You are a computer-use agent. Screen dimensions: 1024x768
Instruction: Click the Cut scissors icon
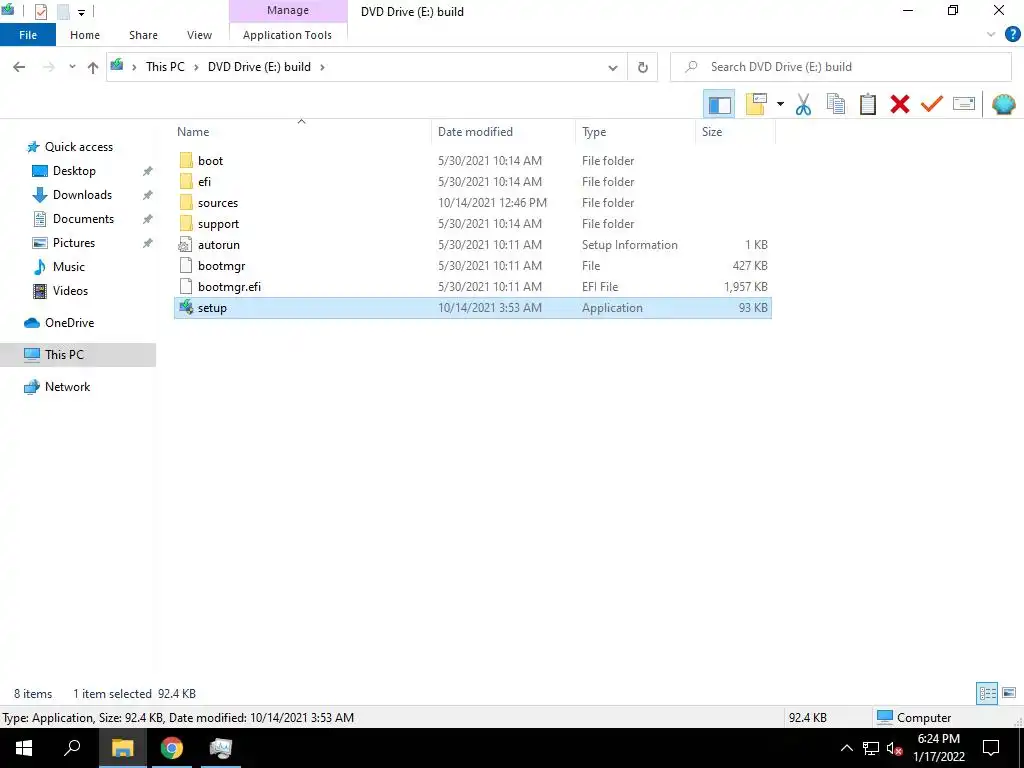803,104
